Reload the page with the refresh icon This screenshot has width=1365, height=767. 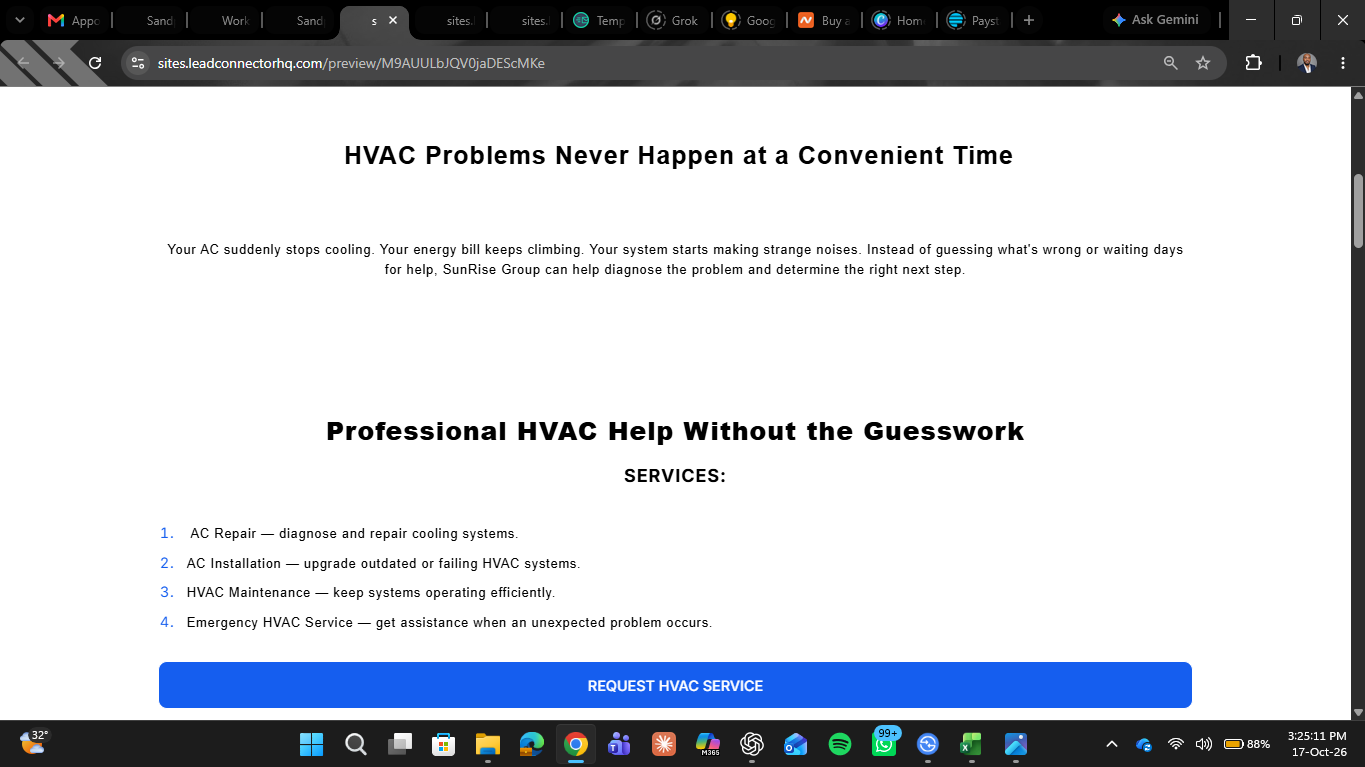(x=95, y=63)
